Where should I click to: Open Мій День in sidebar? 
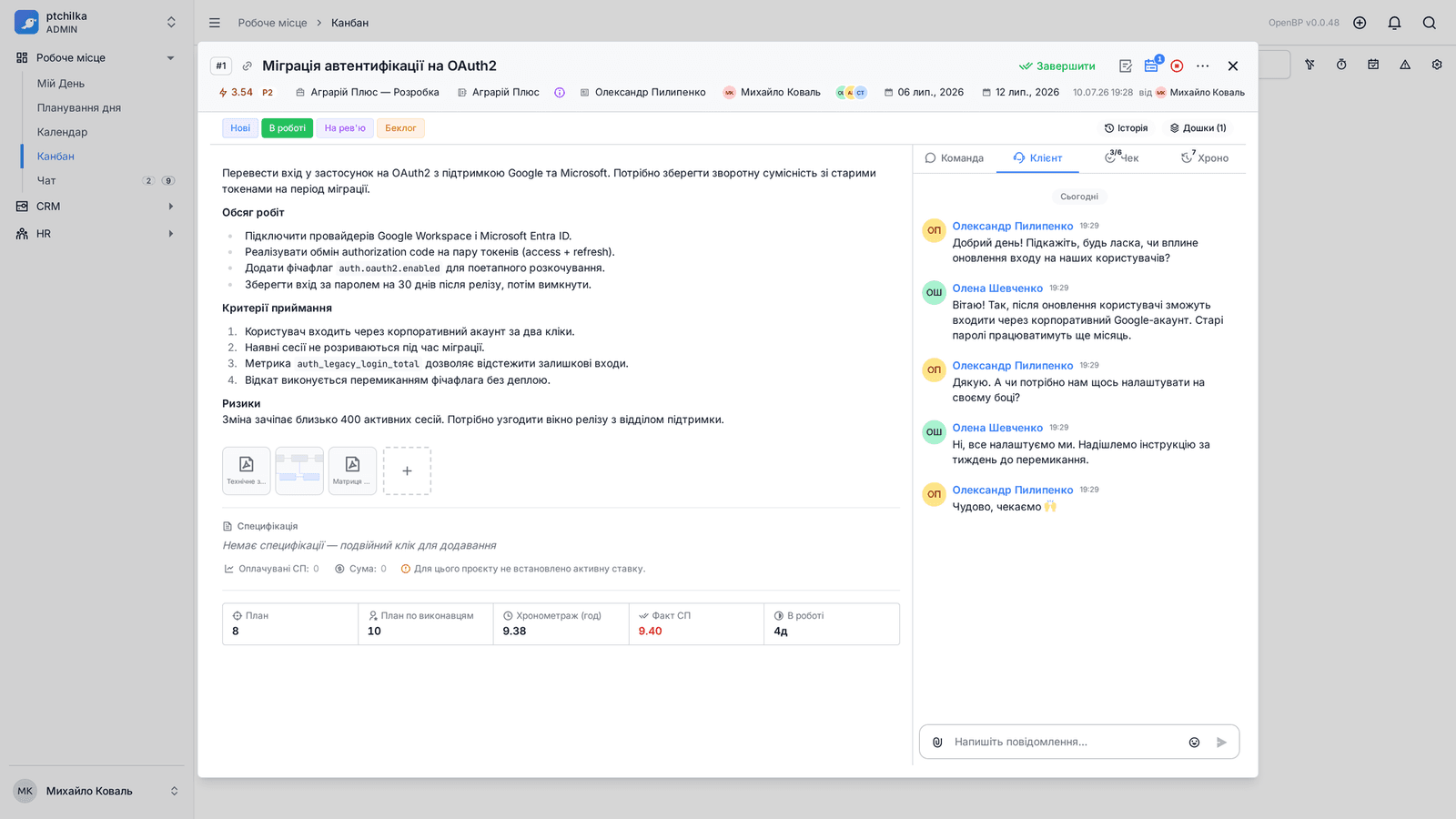(x=61, y=84)
